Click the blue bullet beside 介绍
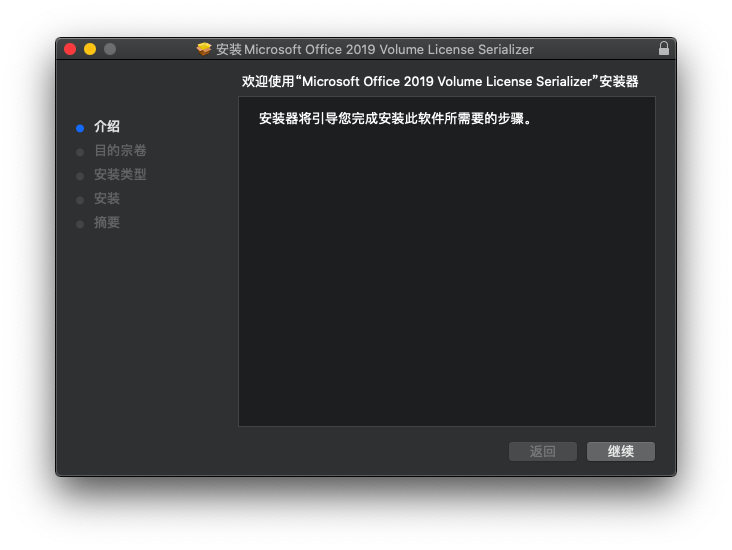 pyautogui.click(x=80, y=128)
